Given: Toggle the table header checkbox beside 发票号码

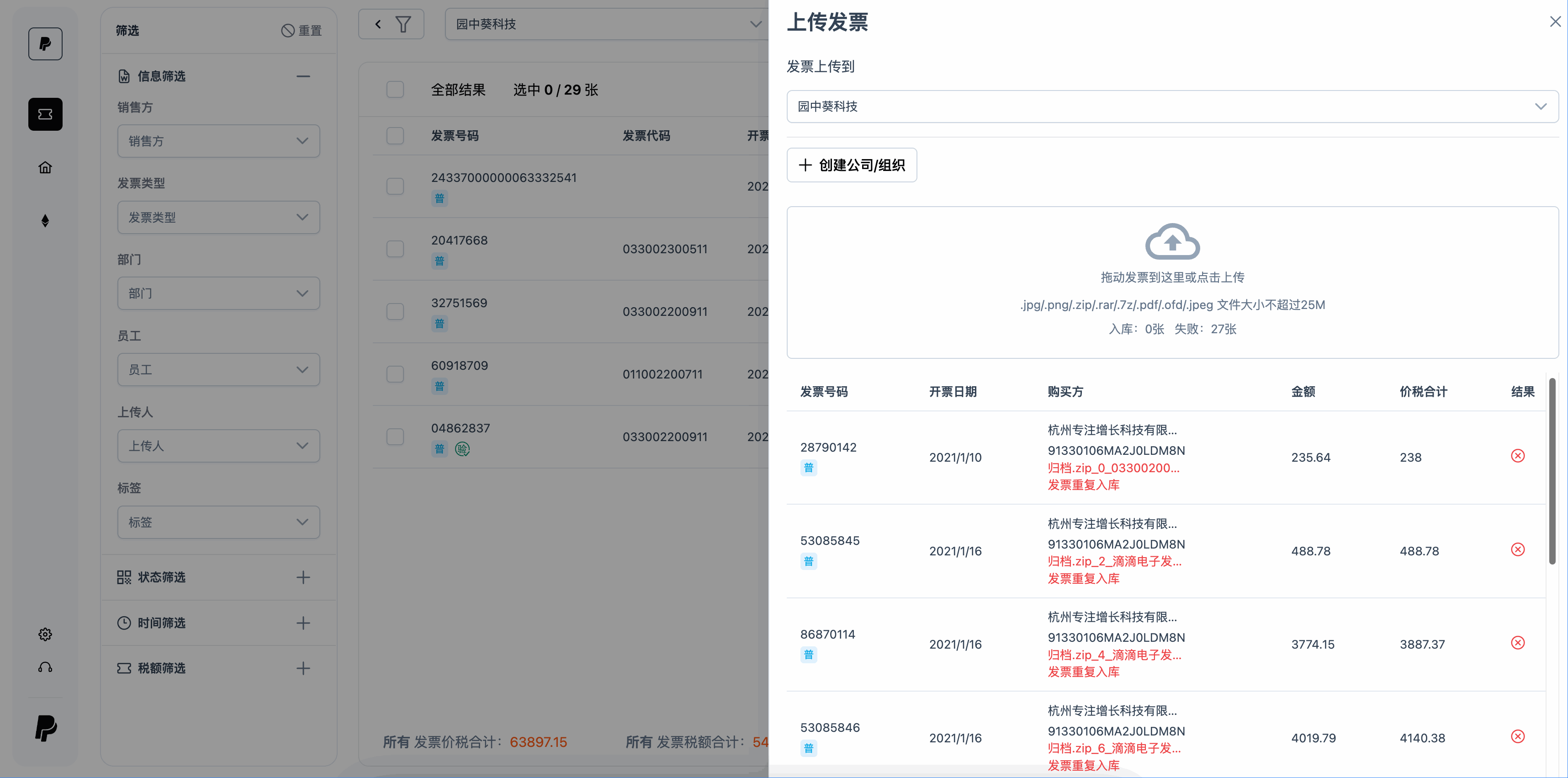Looking at the screenshot, I should 395,135.
